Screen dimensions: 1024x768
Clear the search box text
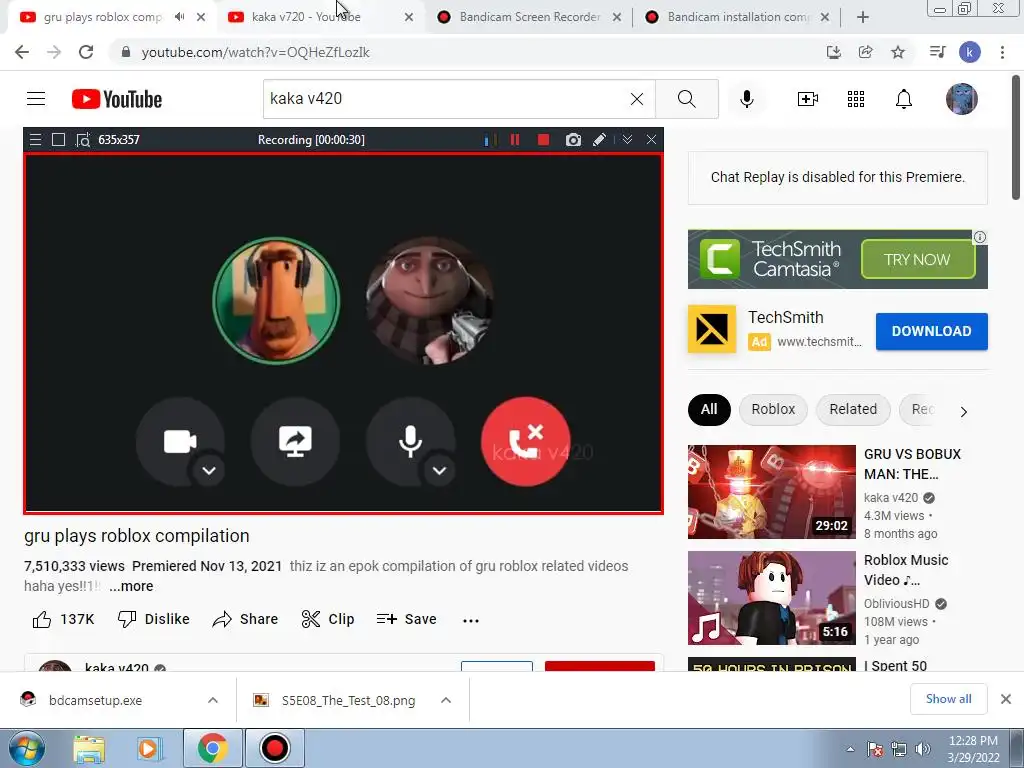pyautogui.click(x=637, y=99)
